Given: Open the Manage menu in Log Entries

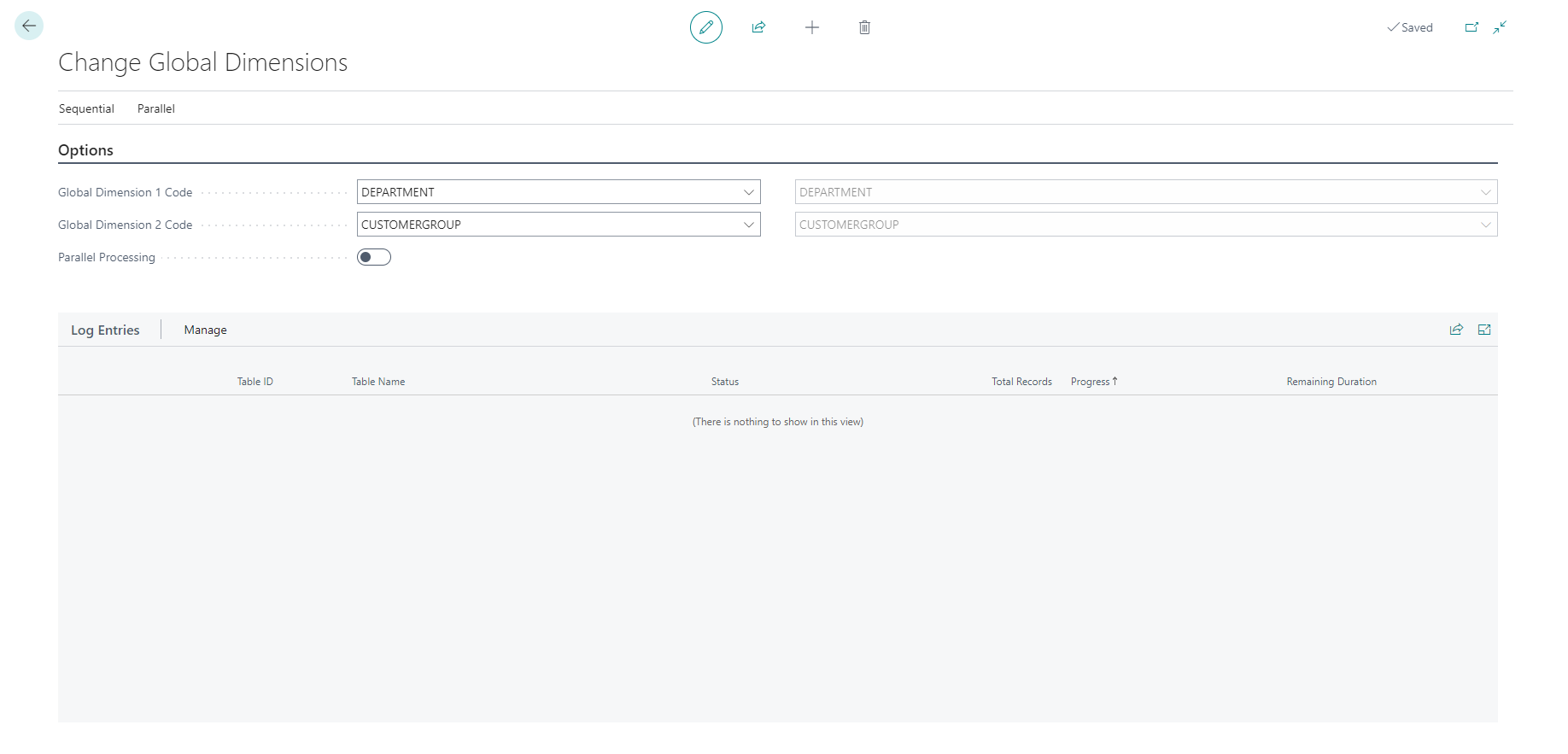Looking at the screenshot, I should [206, 330].
